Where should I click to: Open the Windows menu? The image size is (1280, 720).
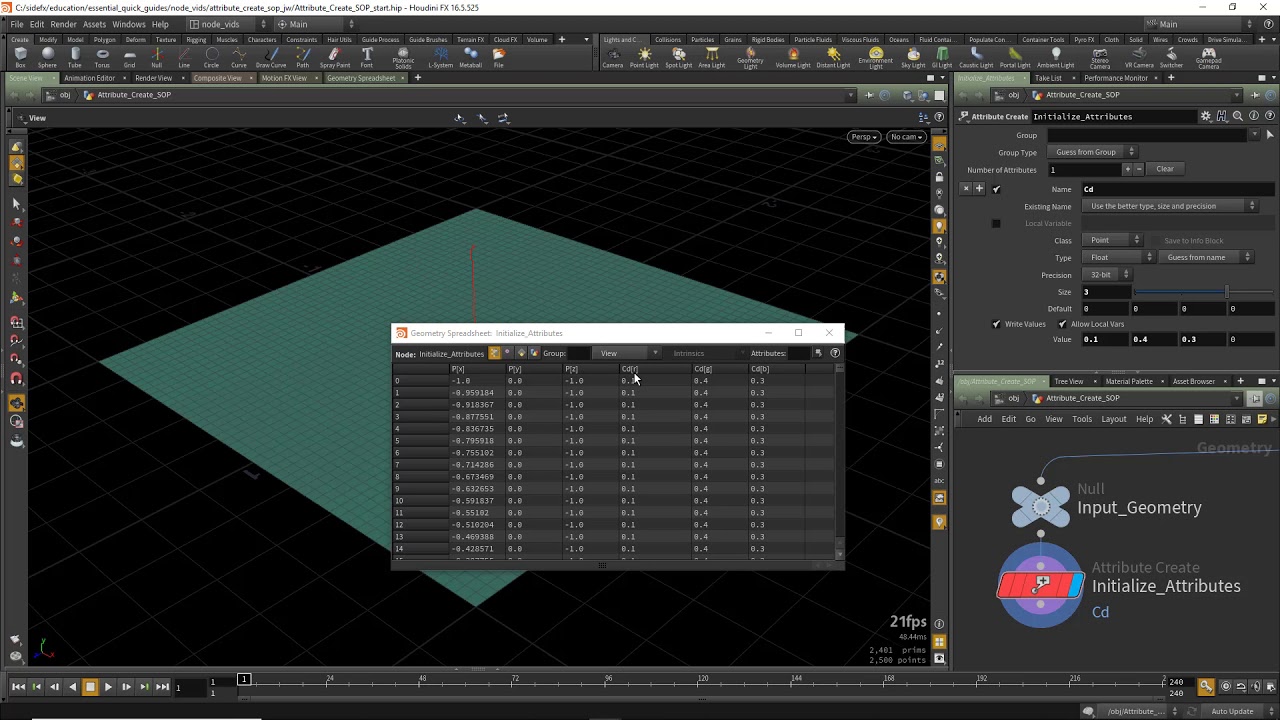(128, 24)
